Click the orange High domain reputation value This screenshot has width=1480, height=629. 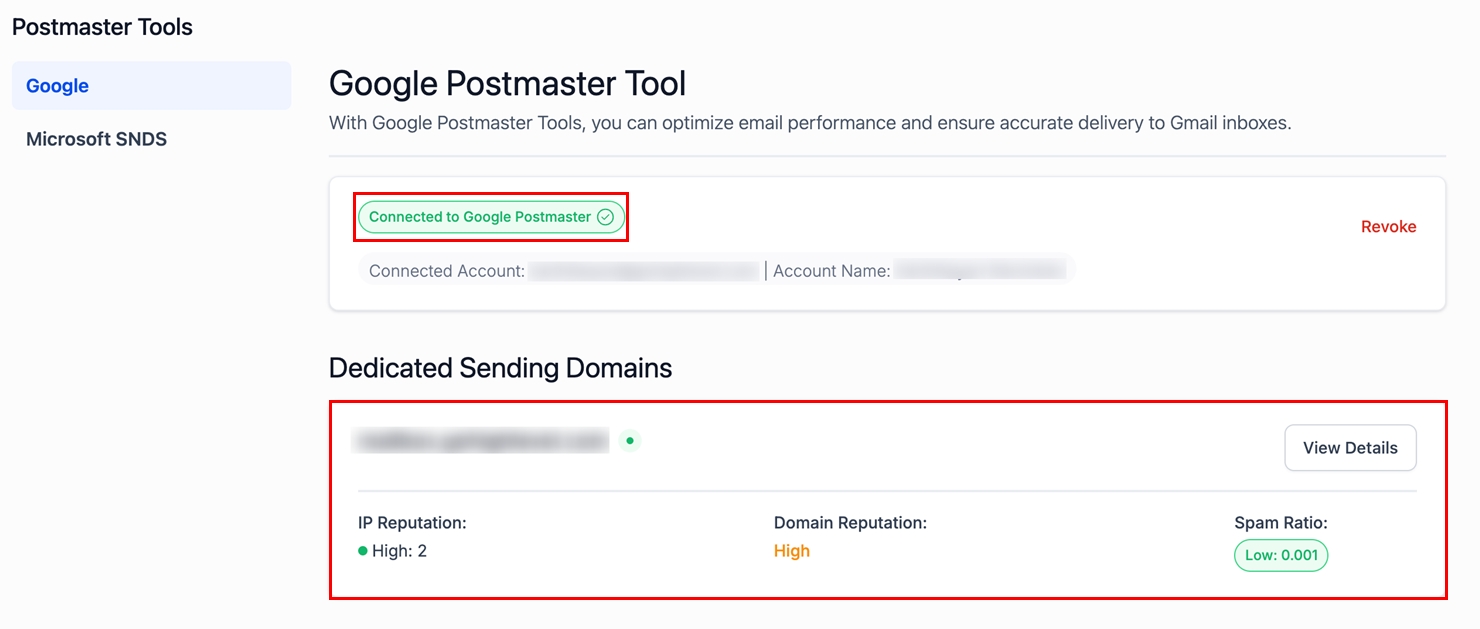792,551
